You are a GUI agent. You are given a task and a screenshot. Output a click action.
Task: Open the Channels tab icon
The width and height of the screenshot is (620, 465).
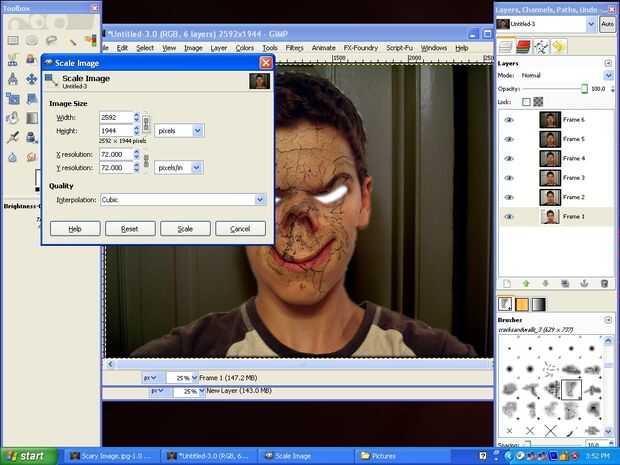pyautogui.click(x=523, y=47)
